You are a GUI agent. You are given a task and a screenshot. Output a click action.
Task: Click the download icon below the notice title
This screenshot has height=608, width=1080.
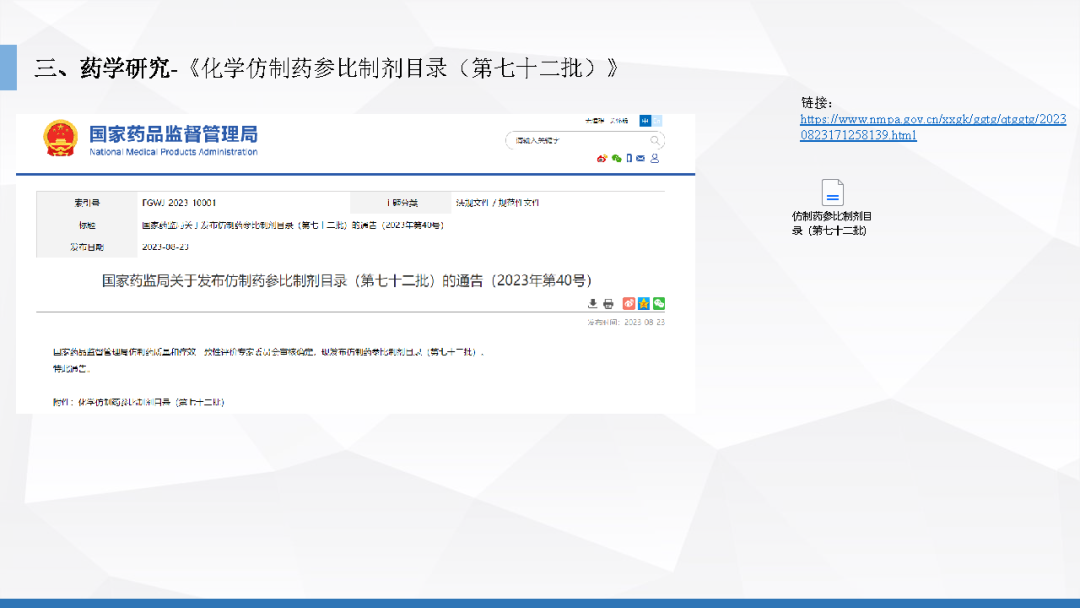click(592, 303)
